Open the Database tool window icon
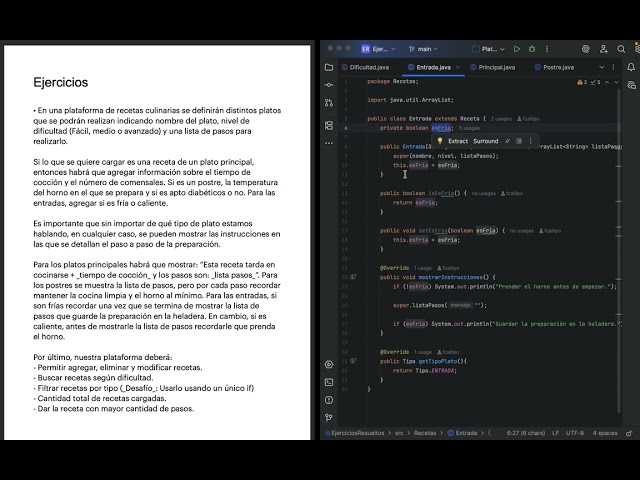 pos(631,85)
